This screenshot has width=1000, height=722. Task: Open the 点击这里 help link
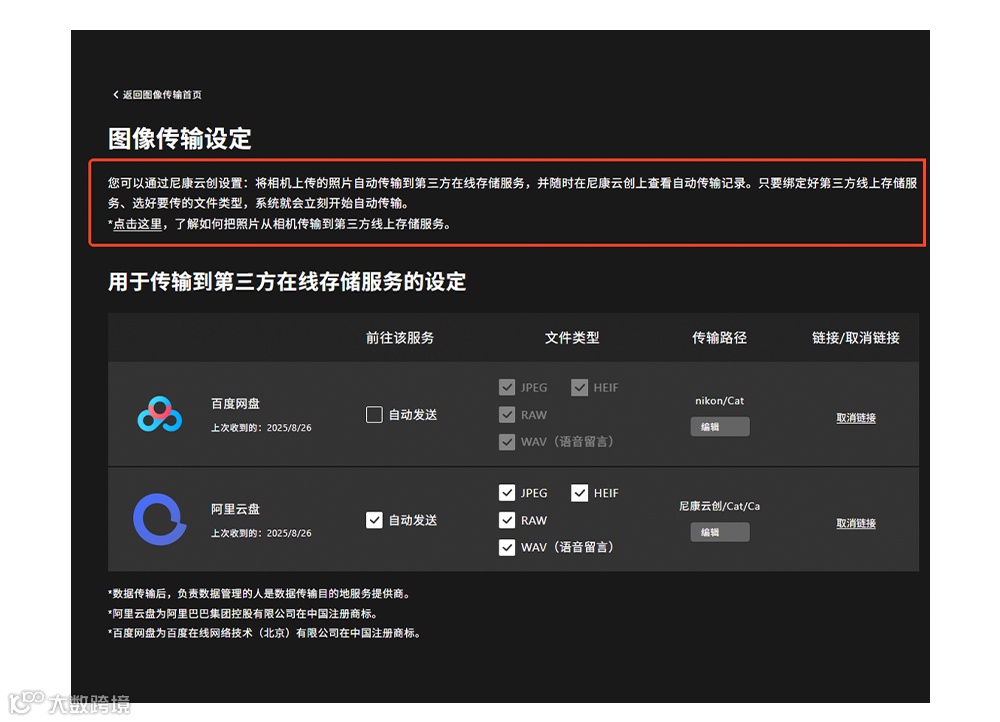(x=137, y=224)
